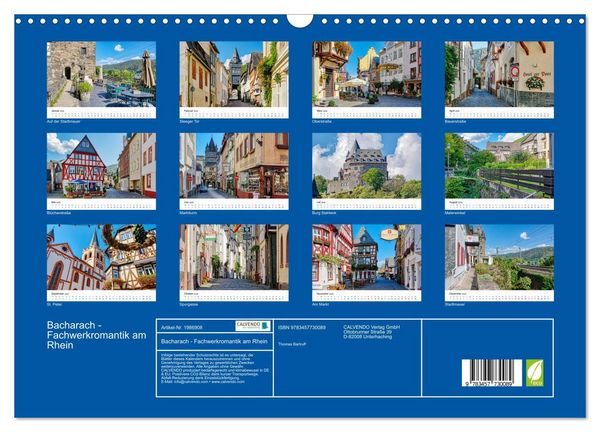This screenshot has height=432, width=600.
Task: Click the 'Auf der Stadtmauer' caption
Action: click(x=64, y=121)
